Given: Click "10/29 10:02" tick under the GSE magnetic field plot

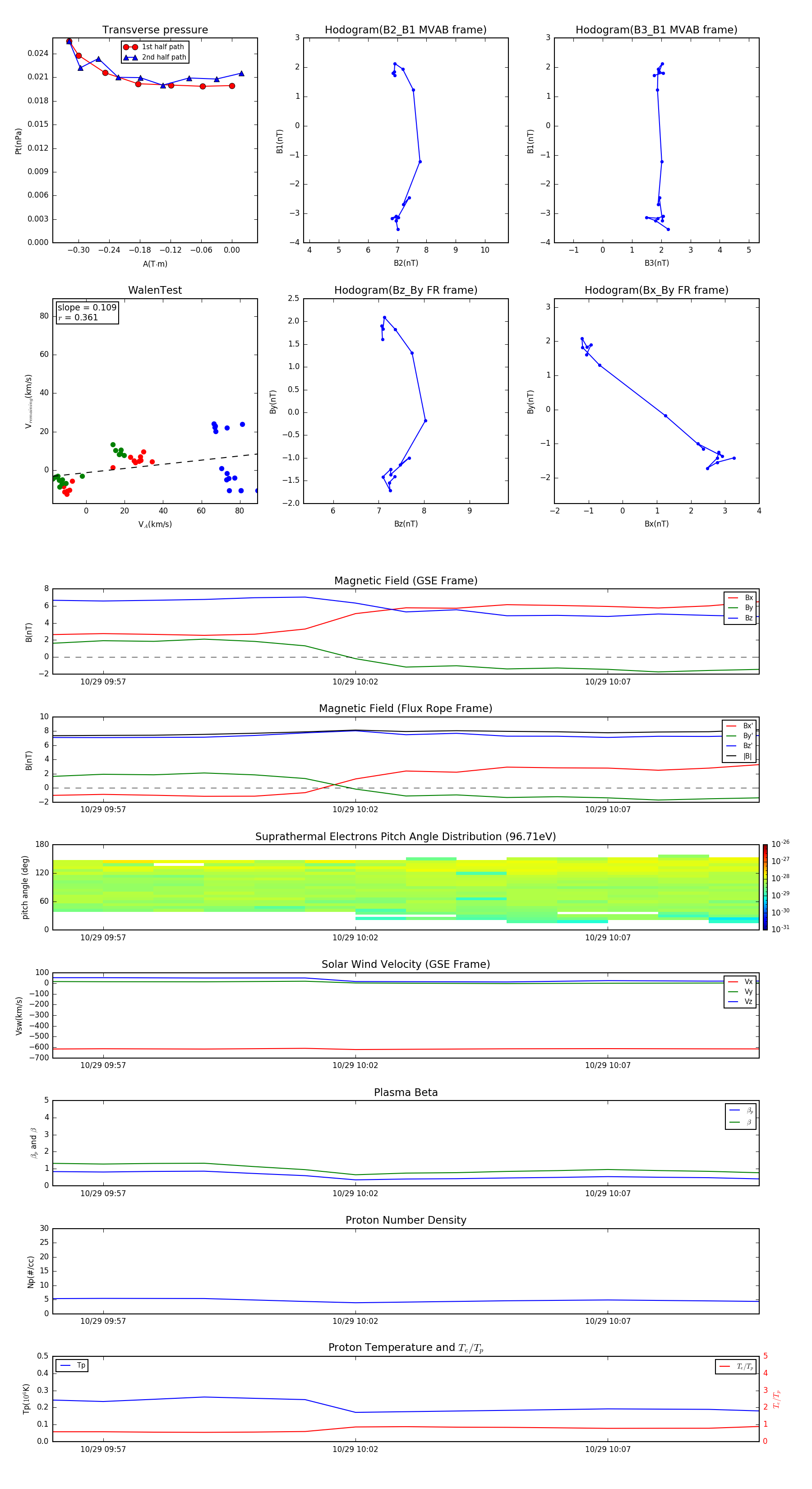Looking at the screenshot, I should (x=355, y=682).
